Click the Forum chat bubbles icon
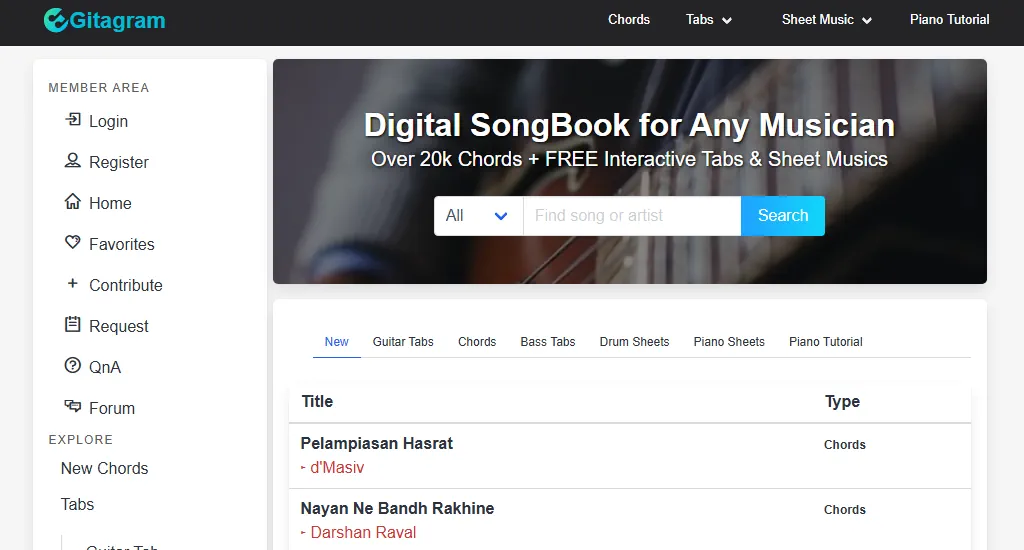Viewport: 1024px width, 550px height. 72,407
